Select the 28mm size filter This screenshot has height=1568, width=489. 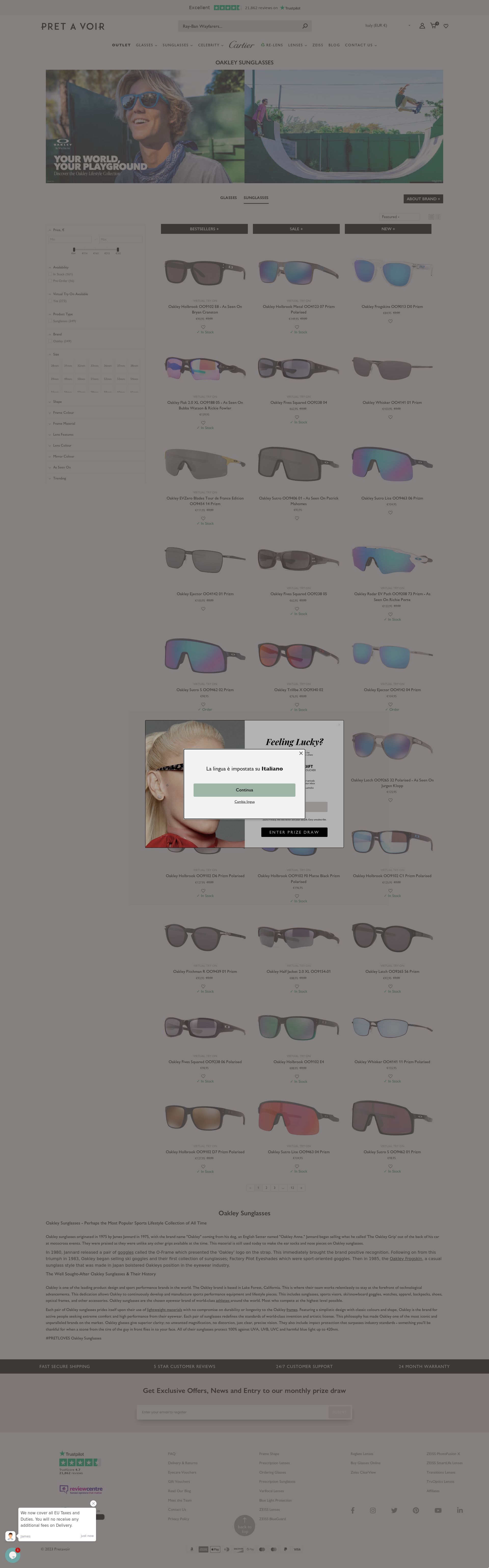pyautogui.click(x=55, y=366)
